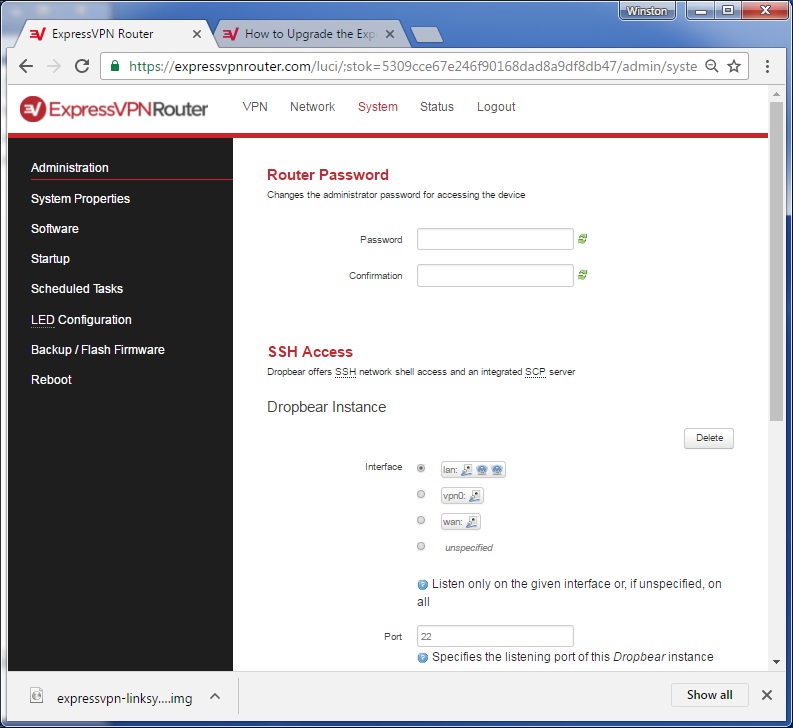Select the vpn0 interface radio button
The image size is (793, 728).
421,494
